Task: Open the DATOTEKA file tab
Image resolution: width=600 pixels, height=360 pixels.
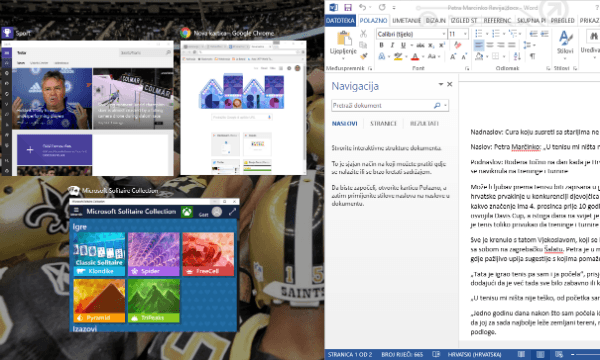Action: point(340,20)
